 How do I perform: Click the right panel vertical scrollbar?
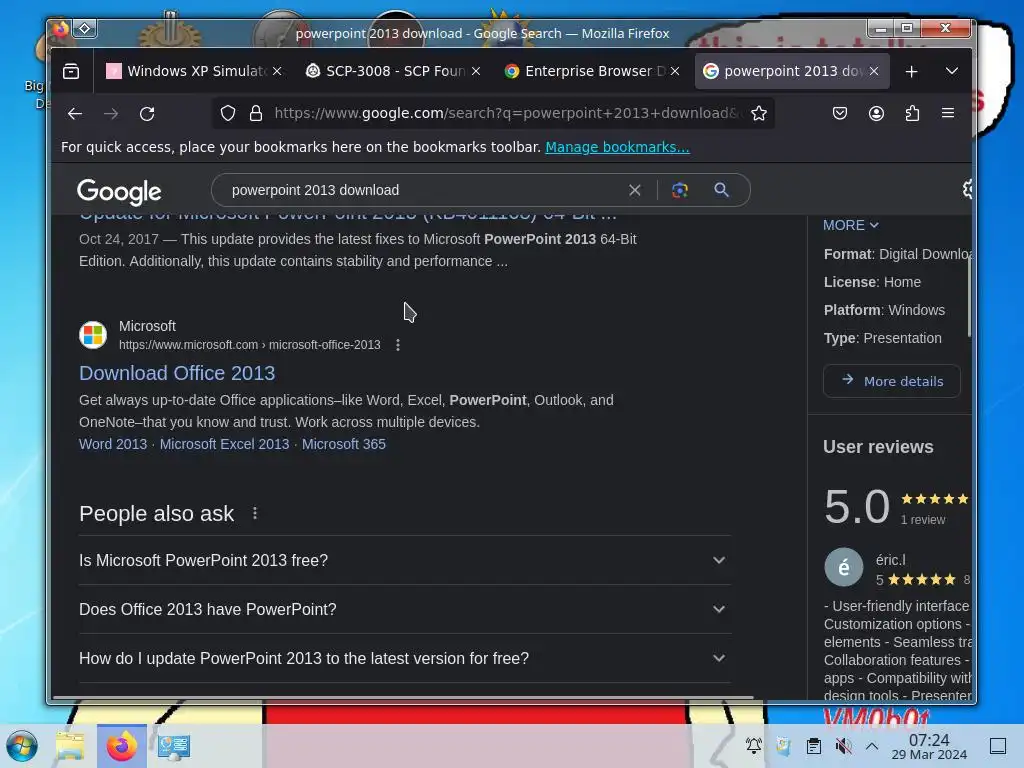pos(969,294)
